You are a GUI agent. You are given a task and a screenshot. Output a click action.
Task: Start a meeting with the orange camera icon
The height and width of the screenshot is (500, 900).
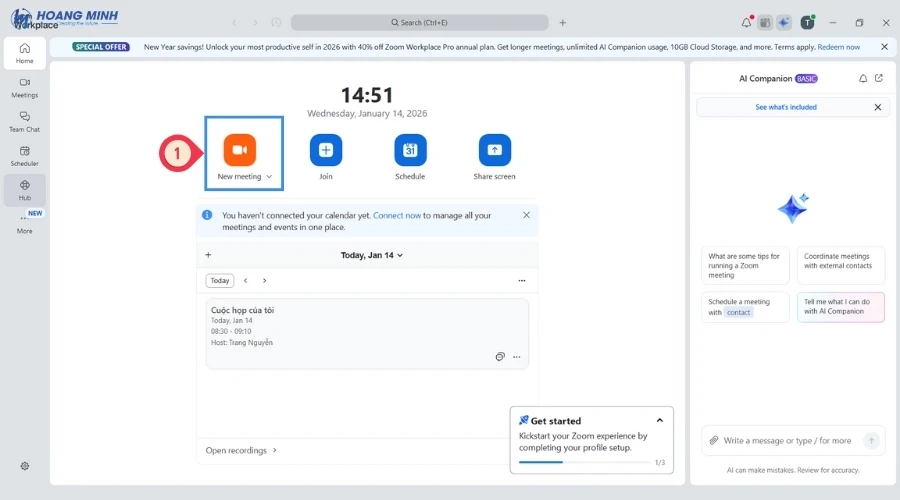239,150
